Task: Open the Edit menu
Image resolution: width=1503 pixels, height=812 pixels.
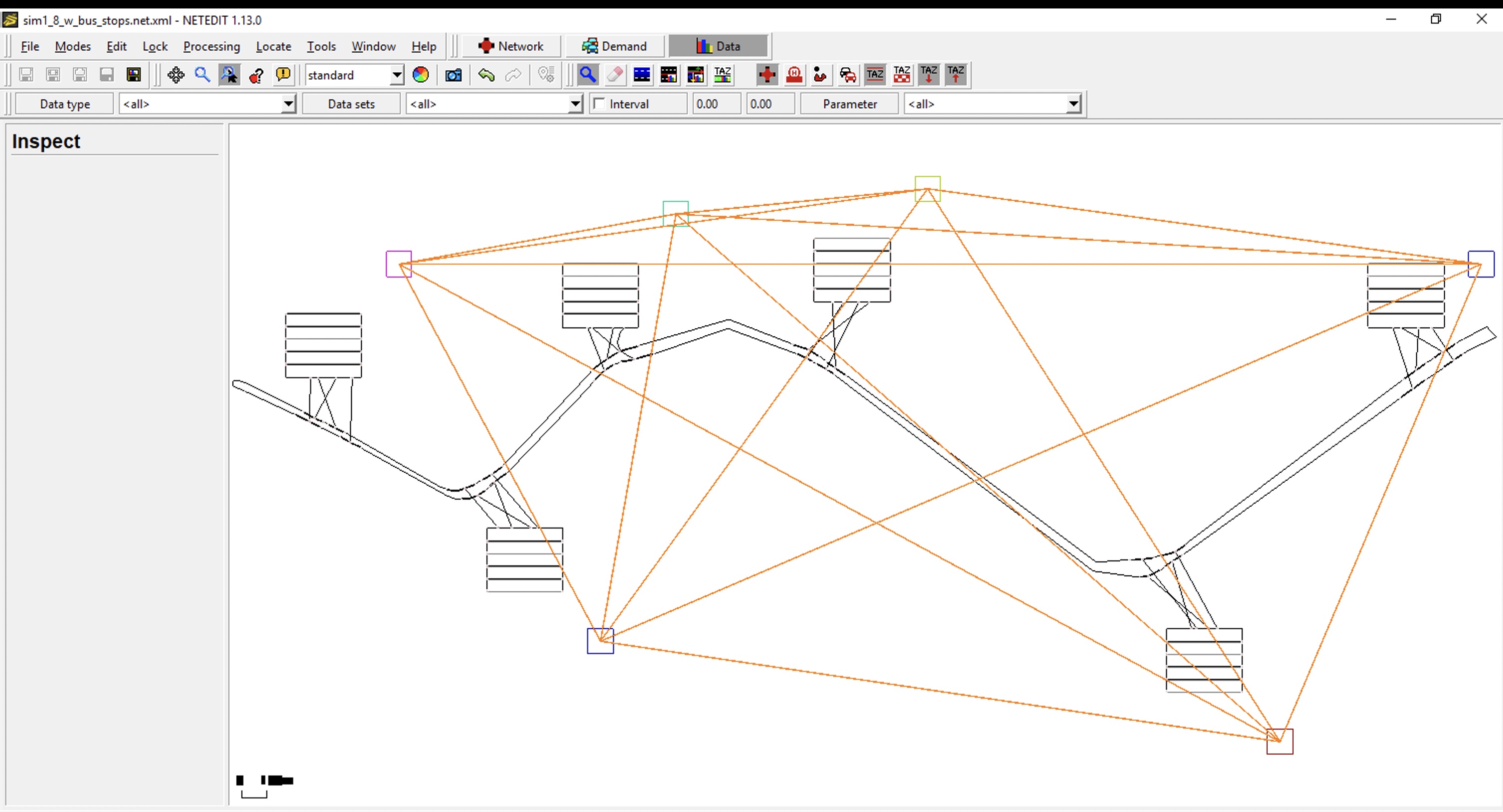Action: tap(116, 46)
